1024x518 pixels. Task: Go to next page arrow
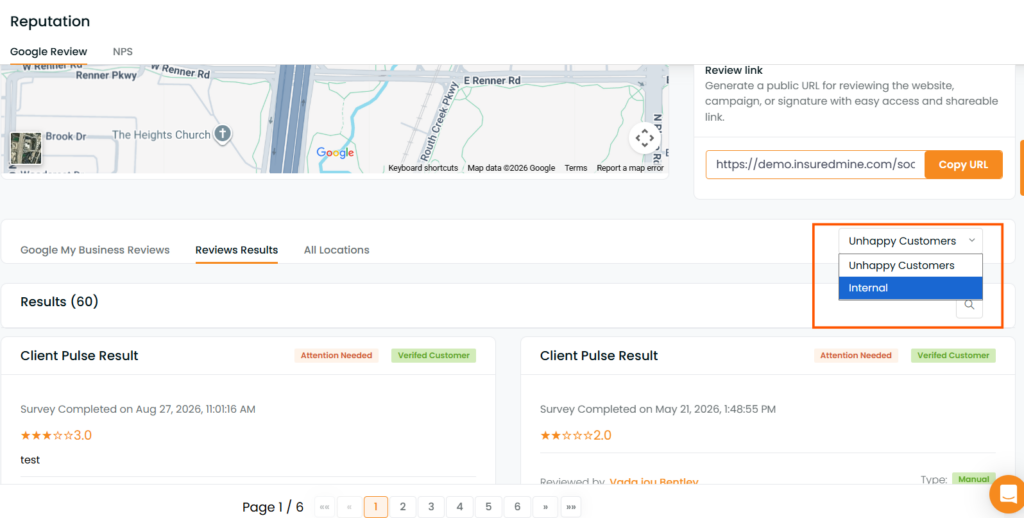[x=545, y=507]
